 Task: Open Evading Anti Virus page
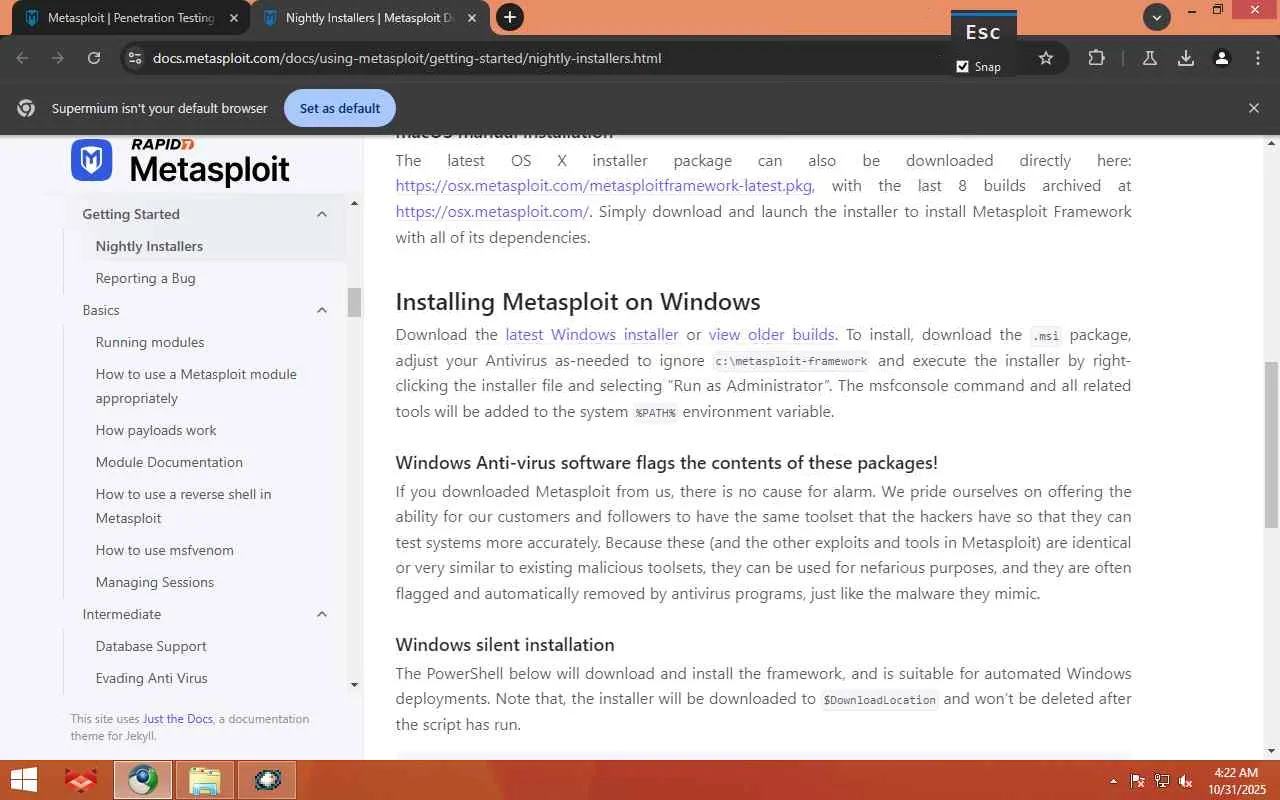pyautogui.click(x=152, y=678)
